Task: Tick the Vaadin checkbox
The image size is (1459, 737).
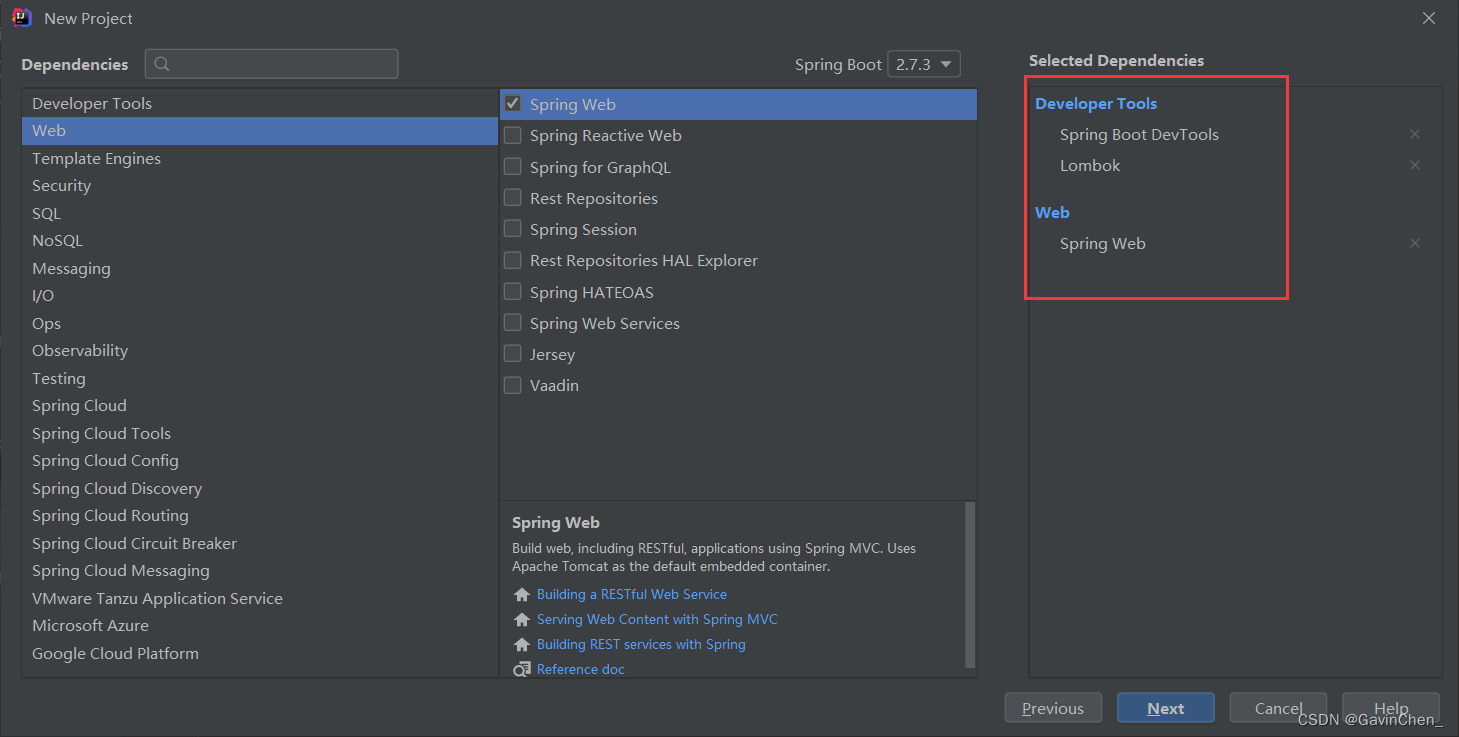Action: (x=513, y=385)
